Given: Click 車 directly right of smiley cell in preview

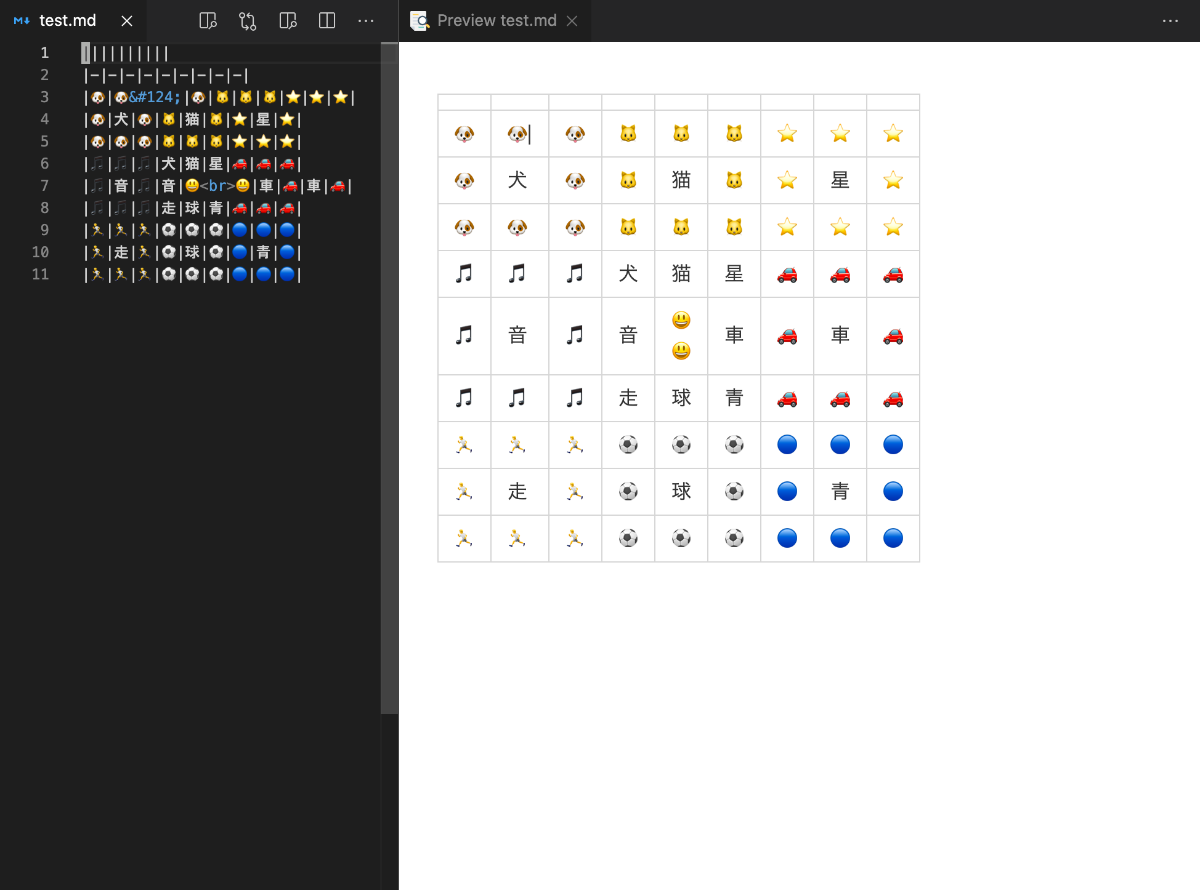Looking at the screenshot, I should (x=734, y=336).
